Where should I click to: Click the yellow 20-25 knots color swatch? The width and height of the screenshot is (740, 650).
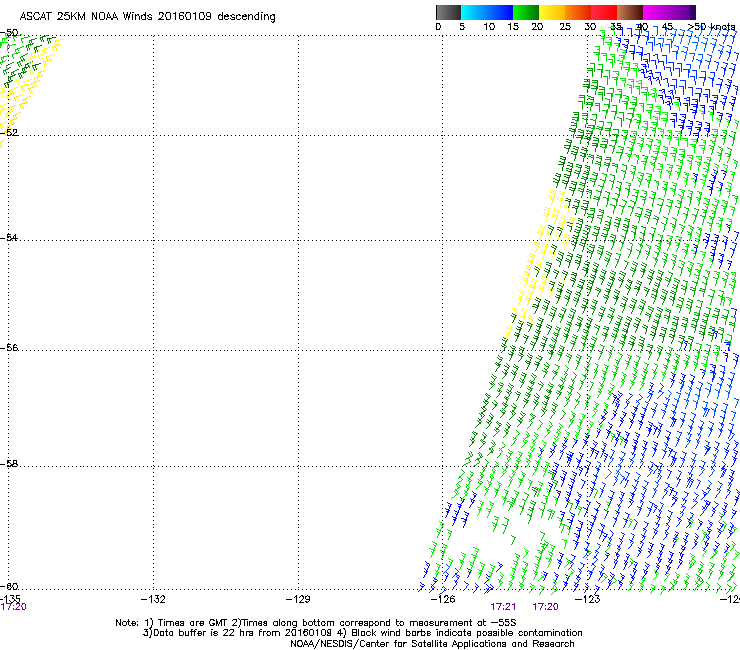click(552, 12)
